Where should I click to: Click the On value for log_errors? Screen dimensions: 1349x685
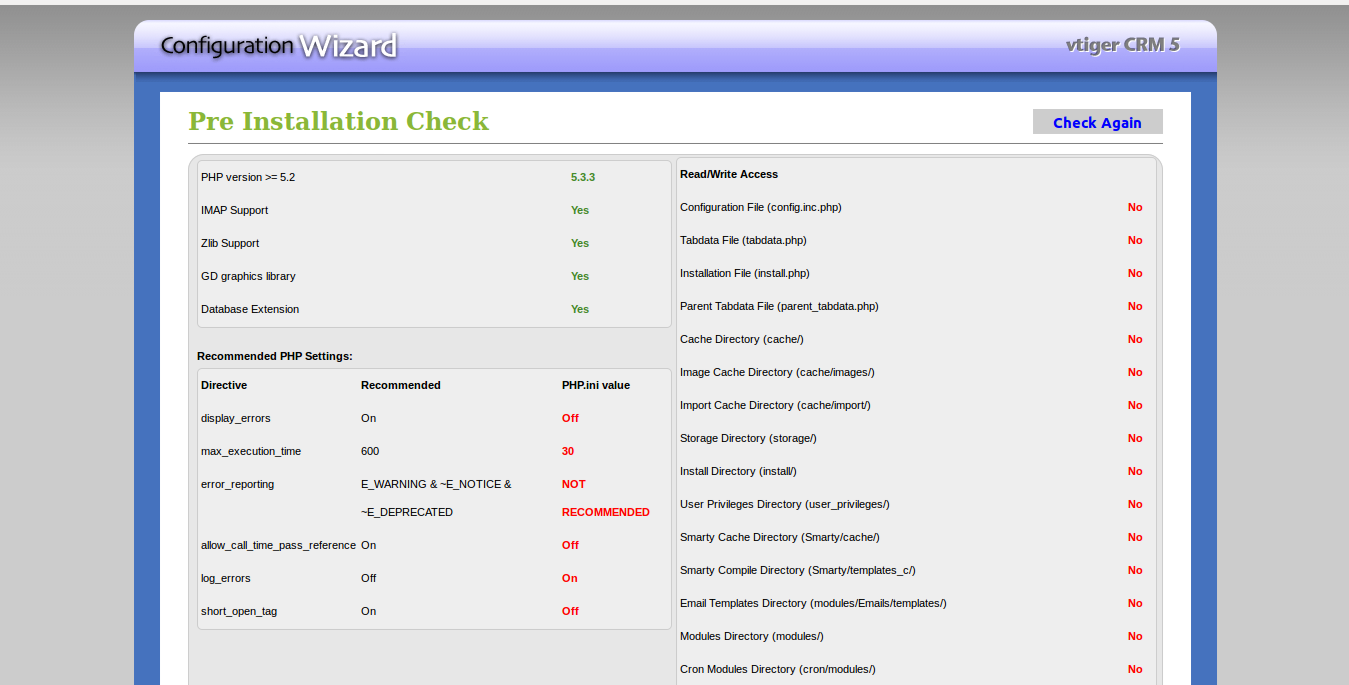click(x=570, y=578)
